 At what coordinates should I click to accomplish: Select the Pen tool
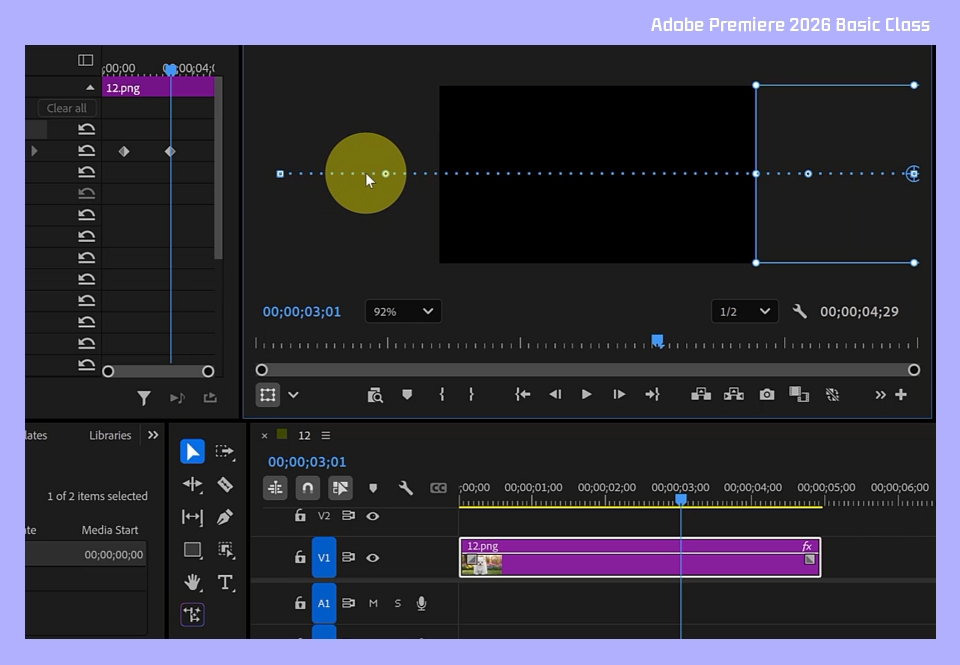coord(225,517)
